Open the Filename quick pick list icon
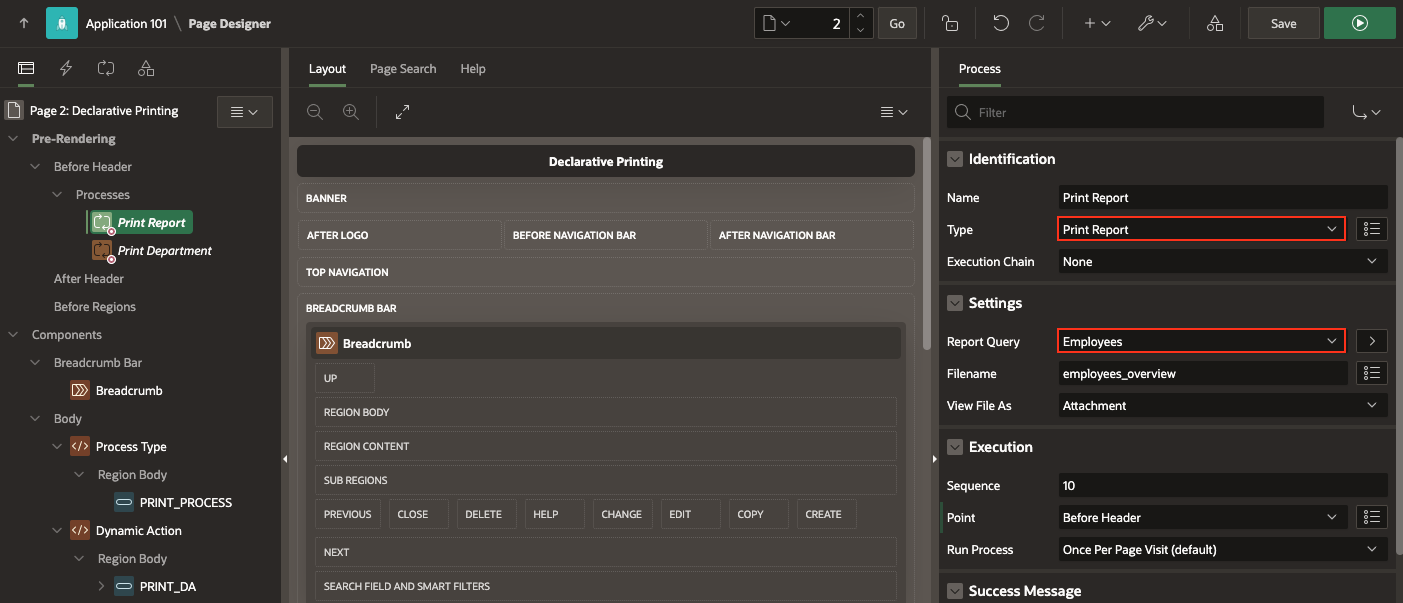Viewport: 1403px width, 603px height. coord(1371,373)
